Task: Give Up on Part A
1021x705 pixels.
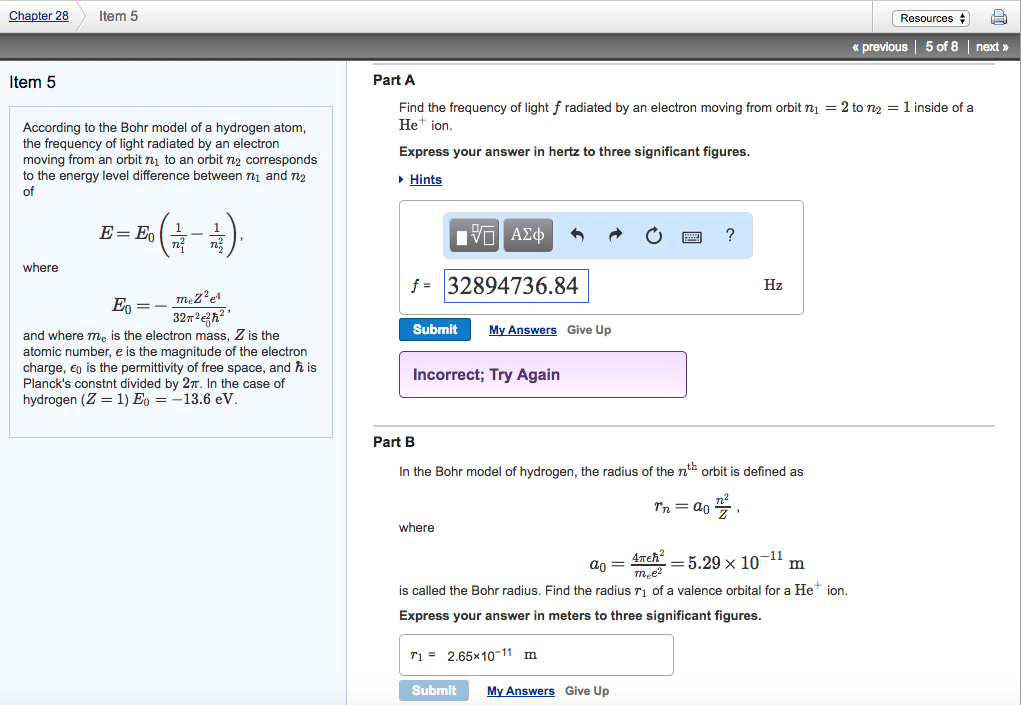Action: click(588, 329)
